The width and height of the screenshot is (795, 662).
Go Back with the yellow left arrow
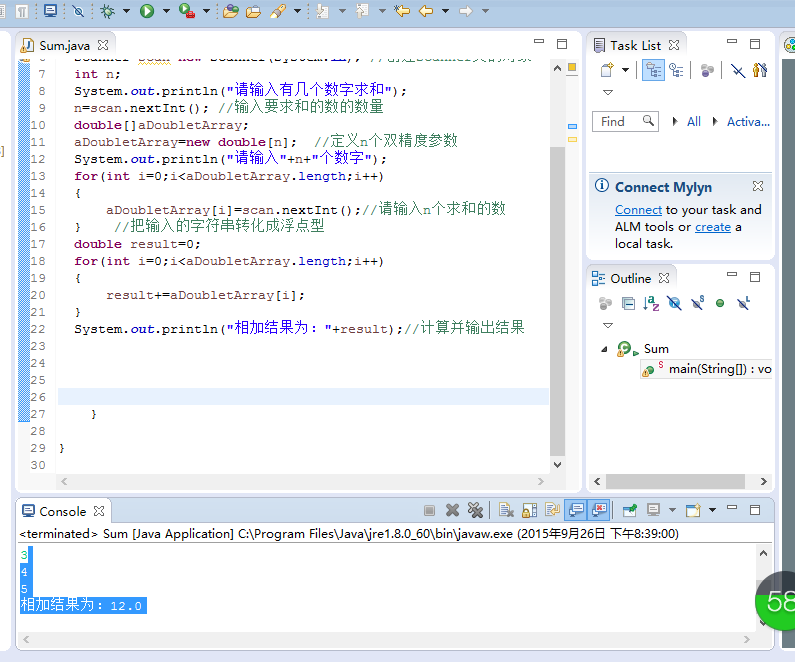tap(426, 11)
